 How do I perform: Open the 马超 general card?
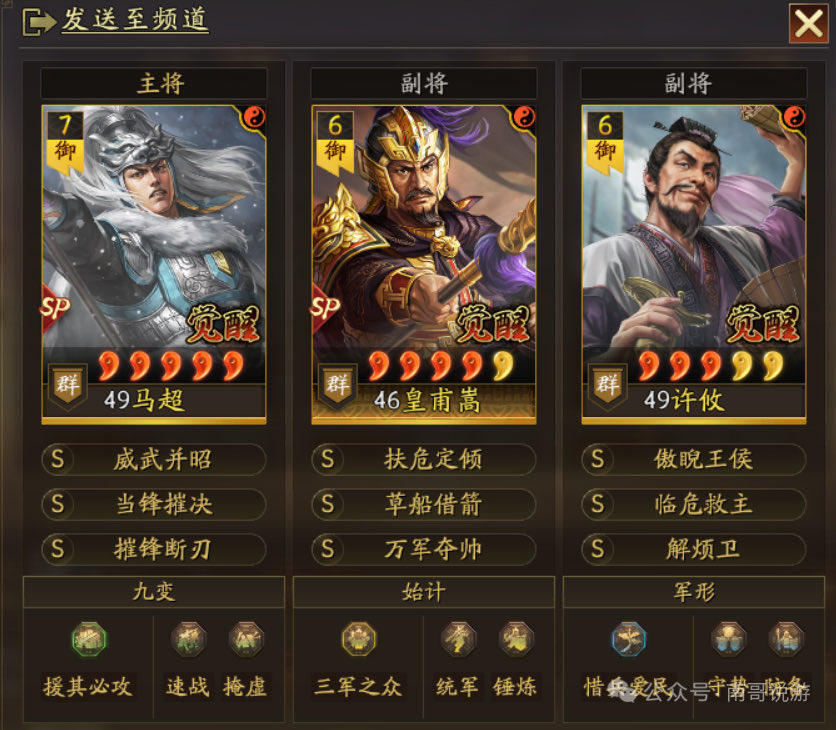(154, 264)
